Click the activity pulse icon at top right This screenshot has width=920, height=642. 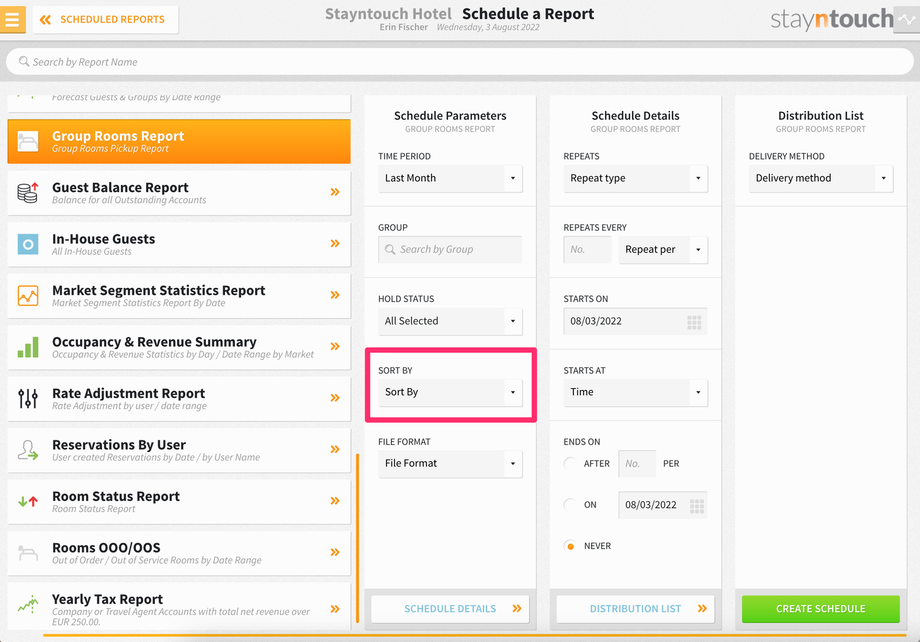907,19
